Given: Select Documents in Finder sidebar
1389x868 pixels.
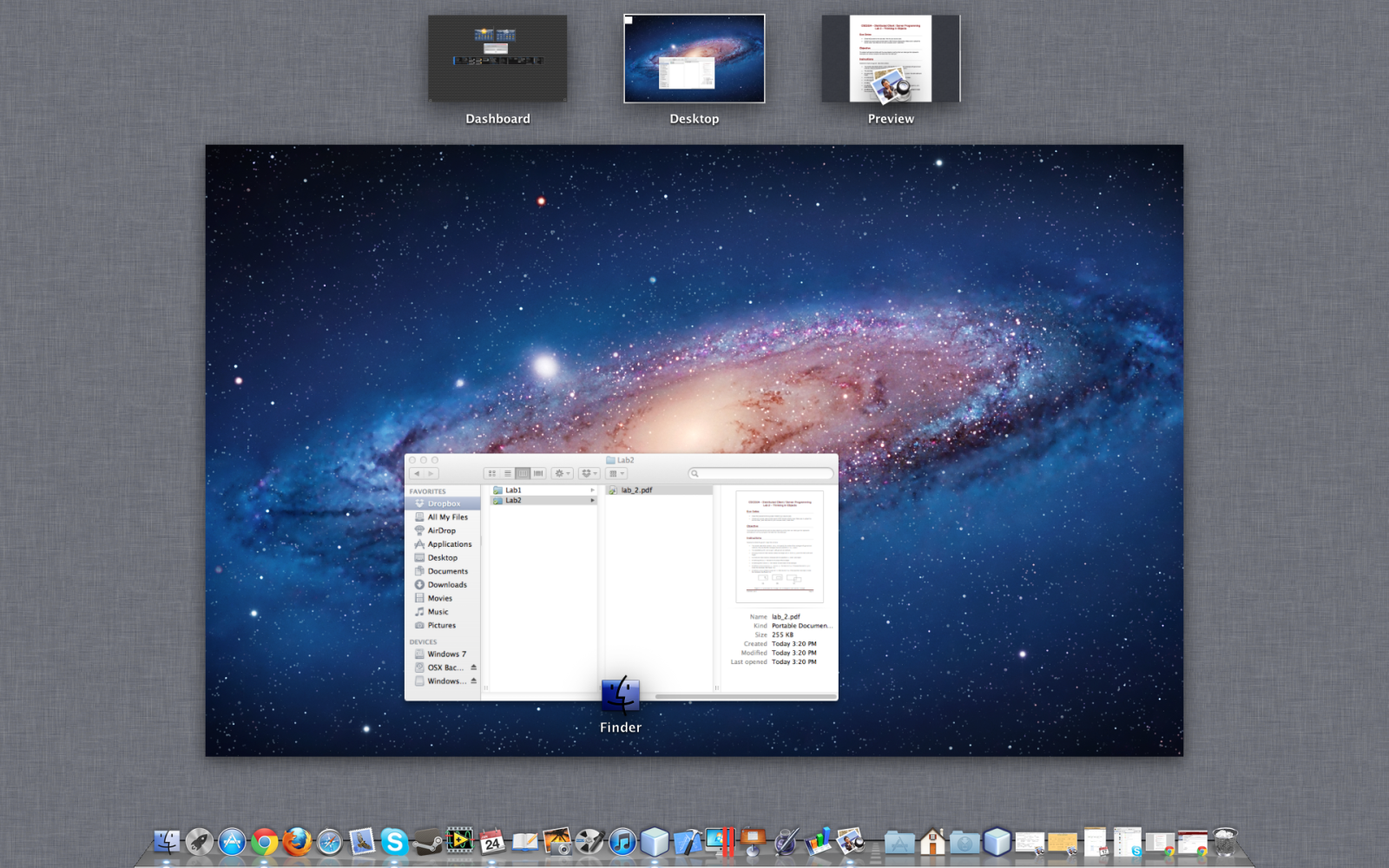Looking at the screenshot, I should [x=443, y=571].
